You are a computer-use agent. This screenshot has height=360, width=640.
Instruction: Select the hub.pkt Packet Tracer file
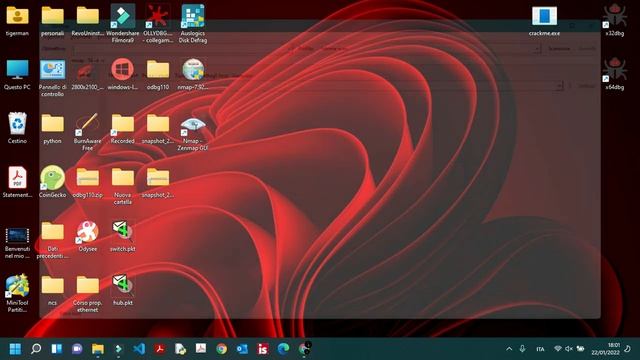tap(123, 285)
